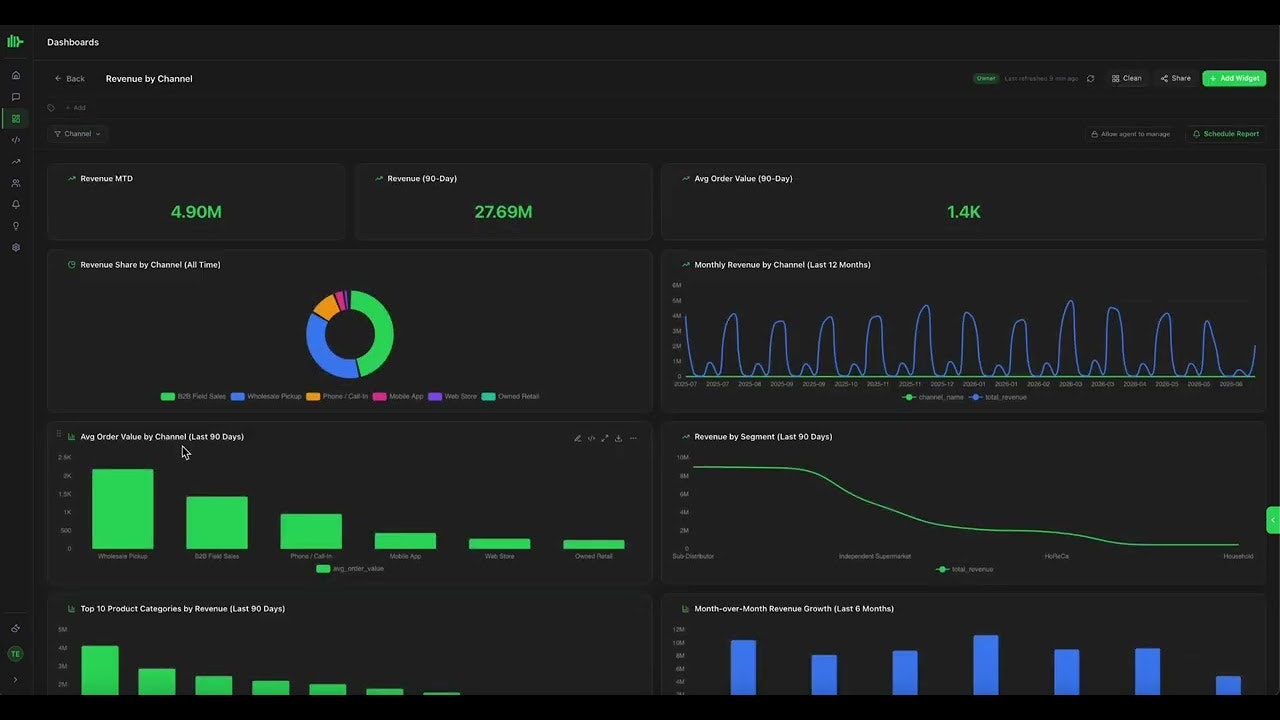Select the Dashboards grid icon in sidebar
Image resolution: width=1280 pixels, height=720 pixels.
point(15,118)
